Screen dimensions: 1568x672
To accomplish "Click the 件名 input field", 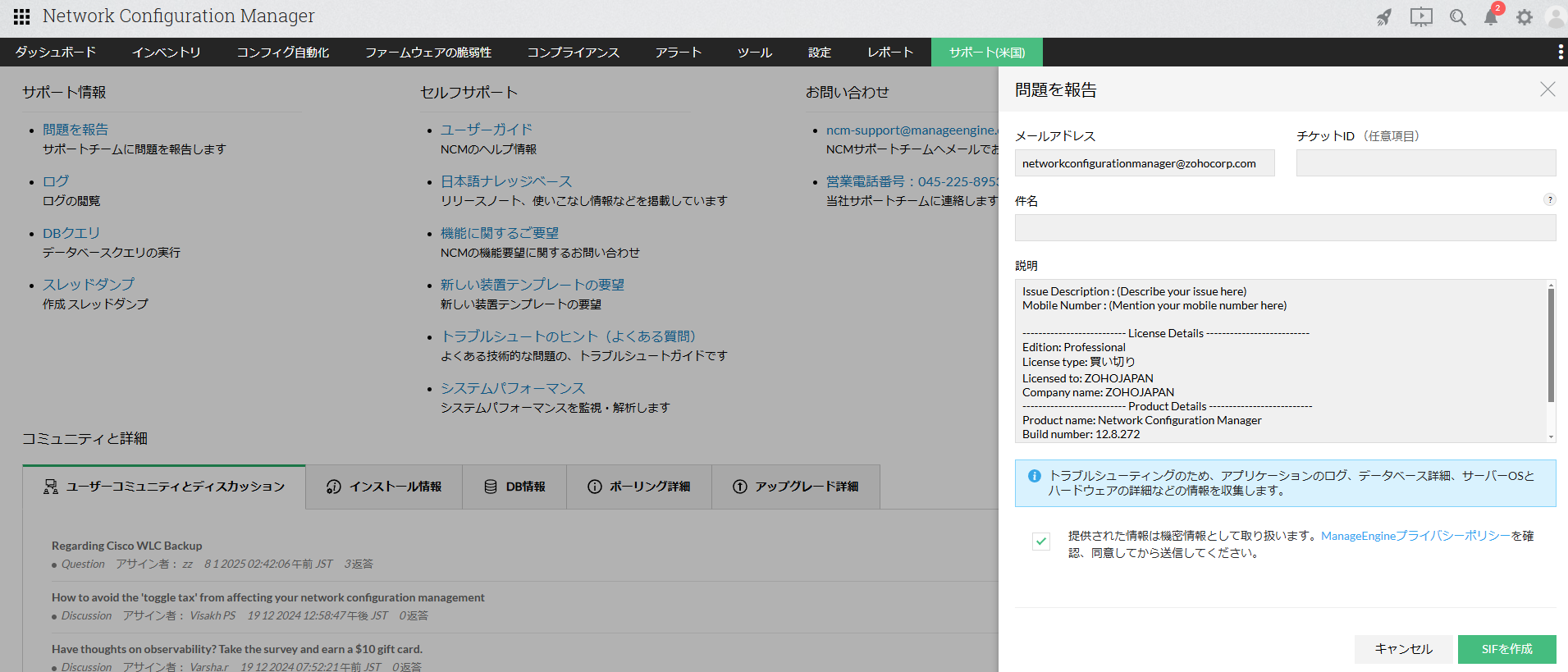I will pyautogui.click(x=1285, y=228).
